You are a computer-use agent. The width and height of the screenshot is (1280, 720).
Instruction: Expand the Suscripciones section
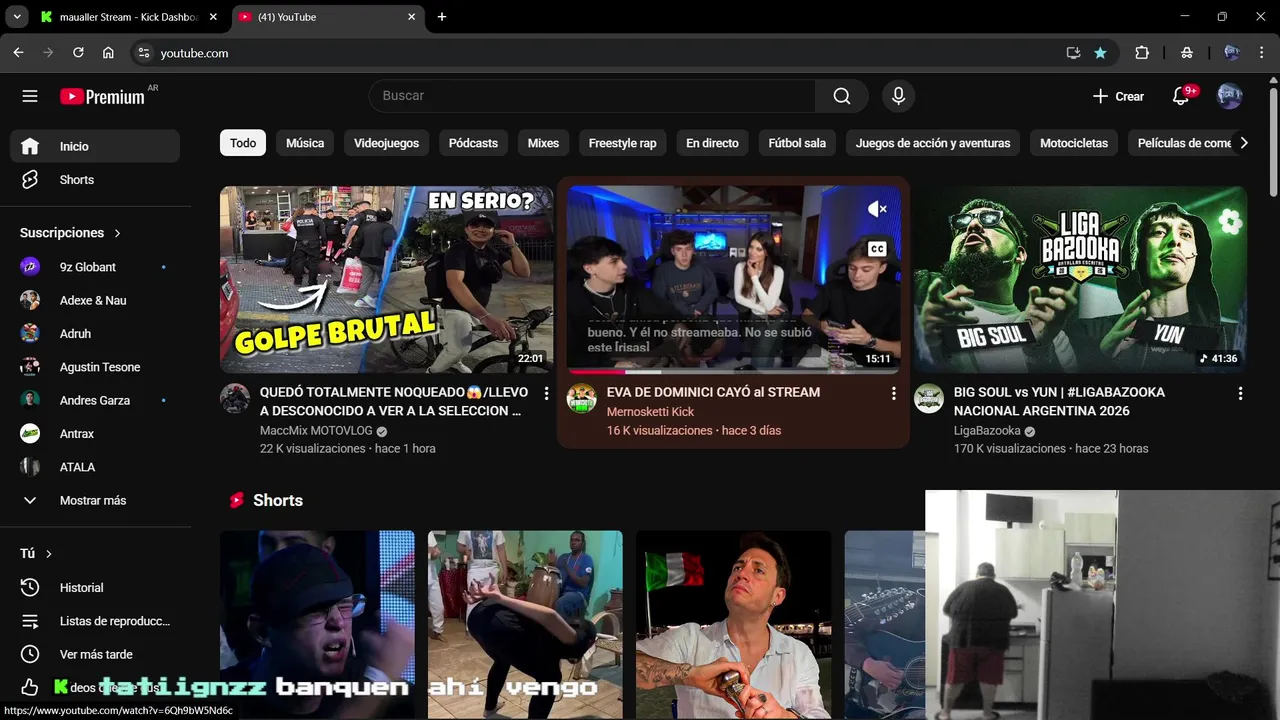(70, 233)
